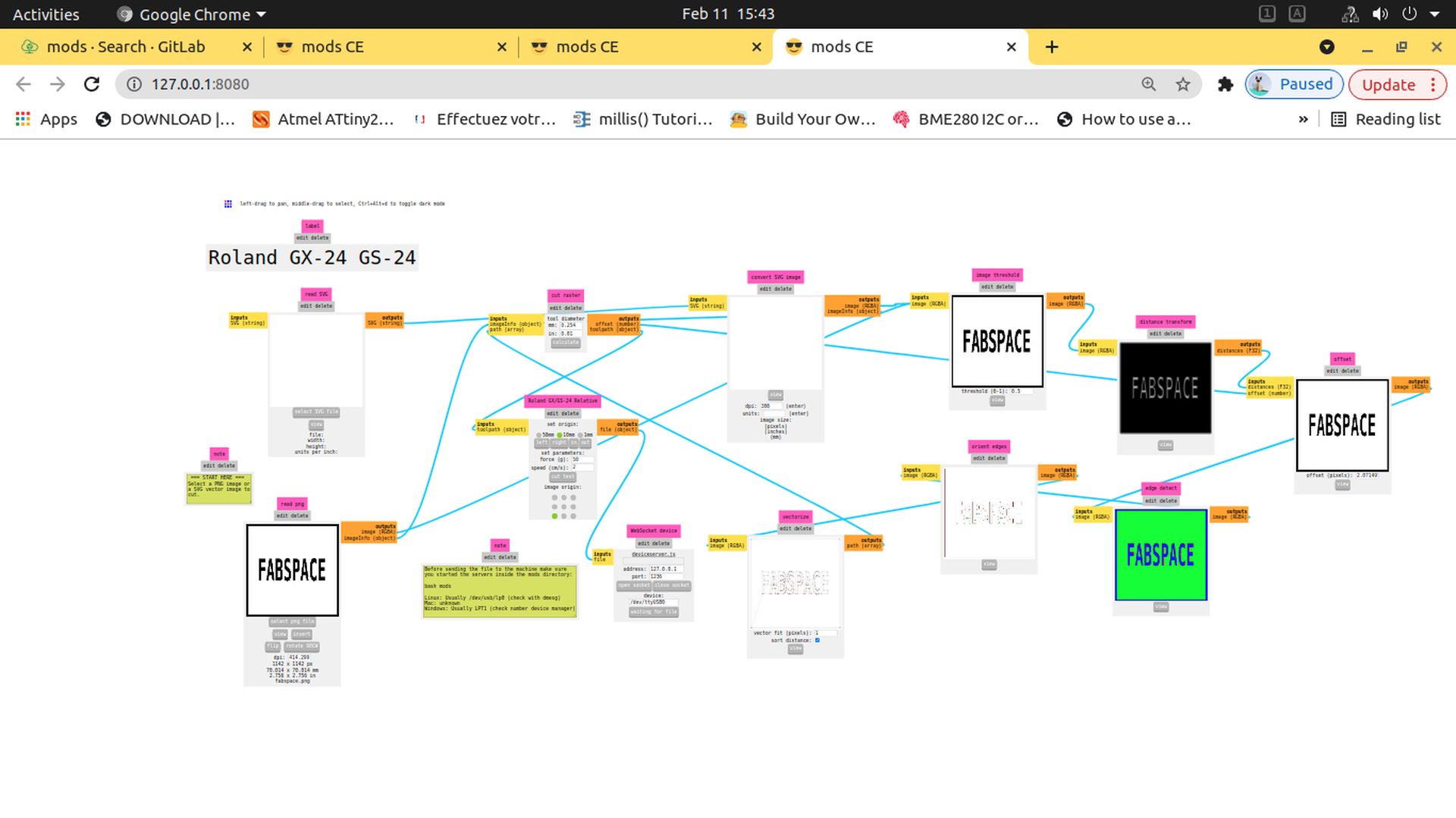Open the deviceserver.js link
This screenshot has height=818, width=1456.
(x=654, y=554)
